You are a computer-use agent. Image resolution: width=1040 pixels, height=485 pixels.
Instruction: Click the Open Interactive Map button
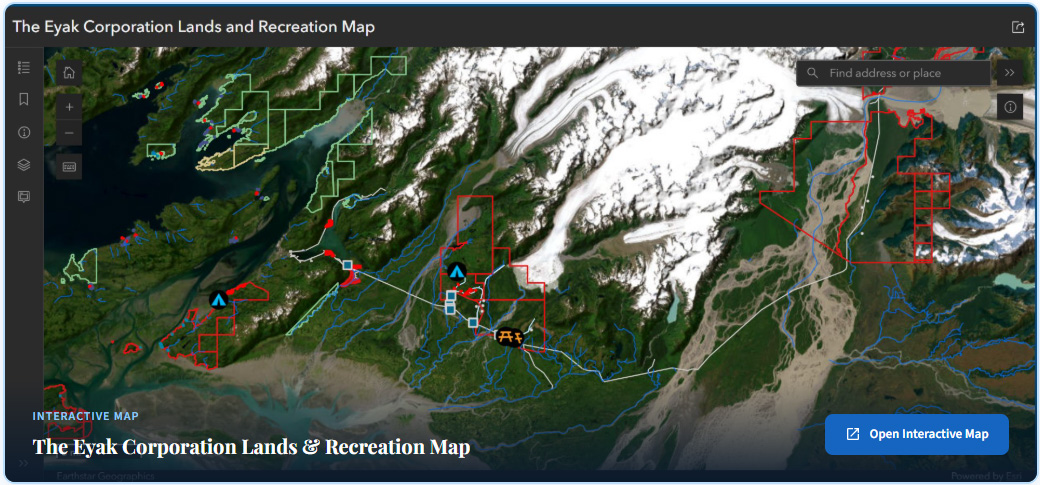[x=917, y=435]
